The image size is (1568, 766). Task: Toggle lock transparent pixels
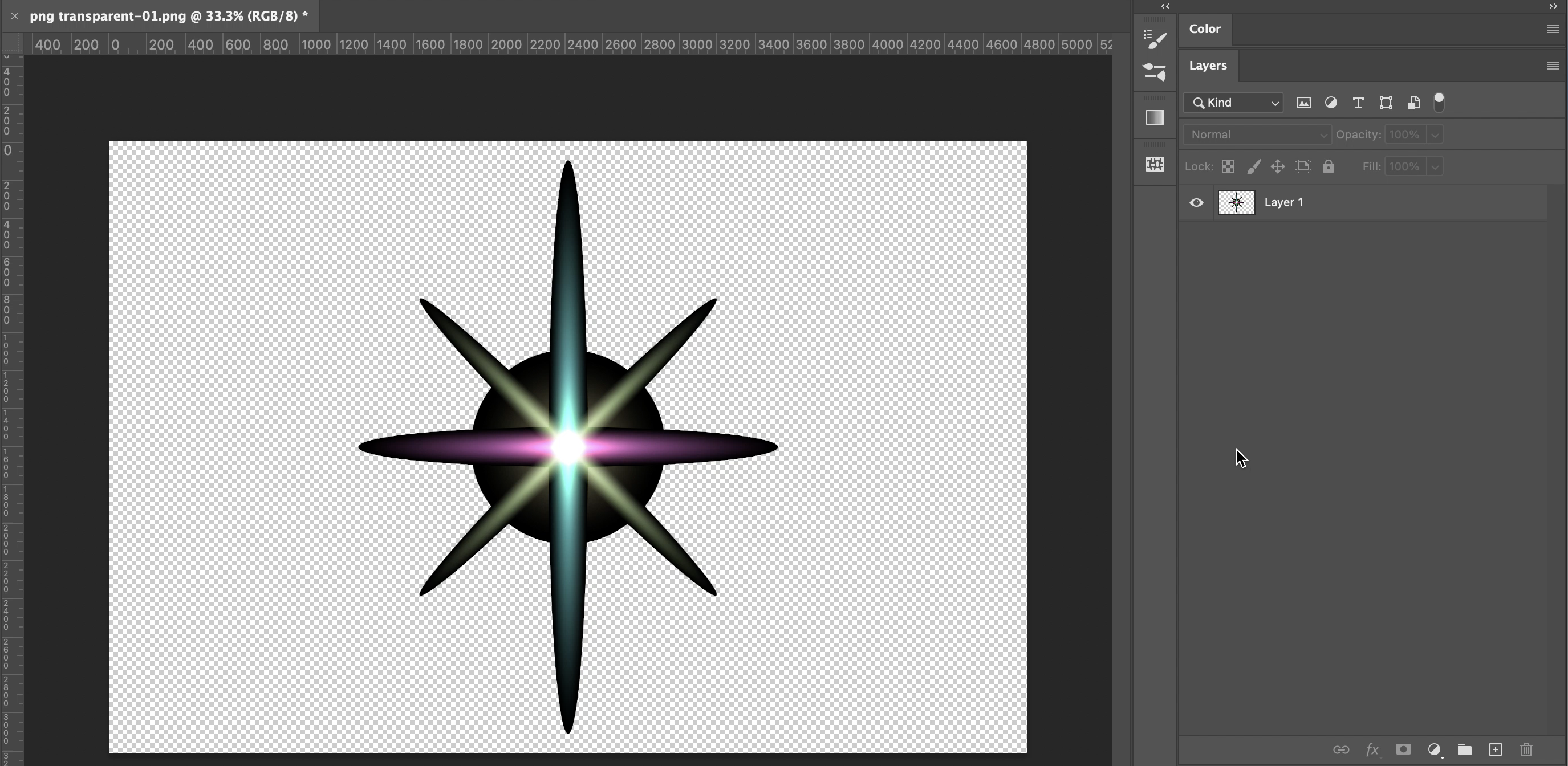point(1228,166)
